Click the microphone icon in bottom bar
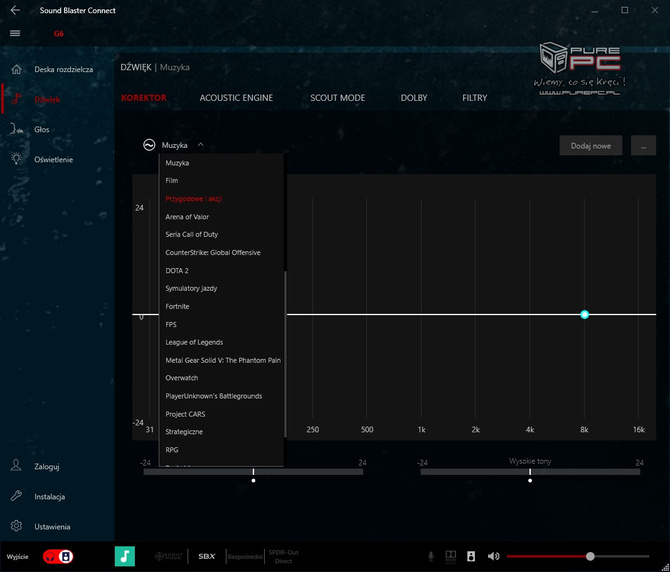This screenshot has width=670, height=572. tap(431, 556)
